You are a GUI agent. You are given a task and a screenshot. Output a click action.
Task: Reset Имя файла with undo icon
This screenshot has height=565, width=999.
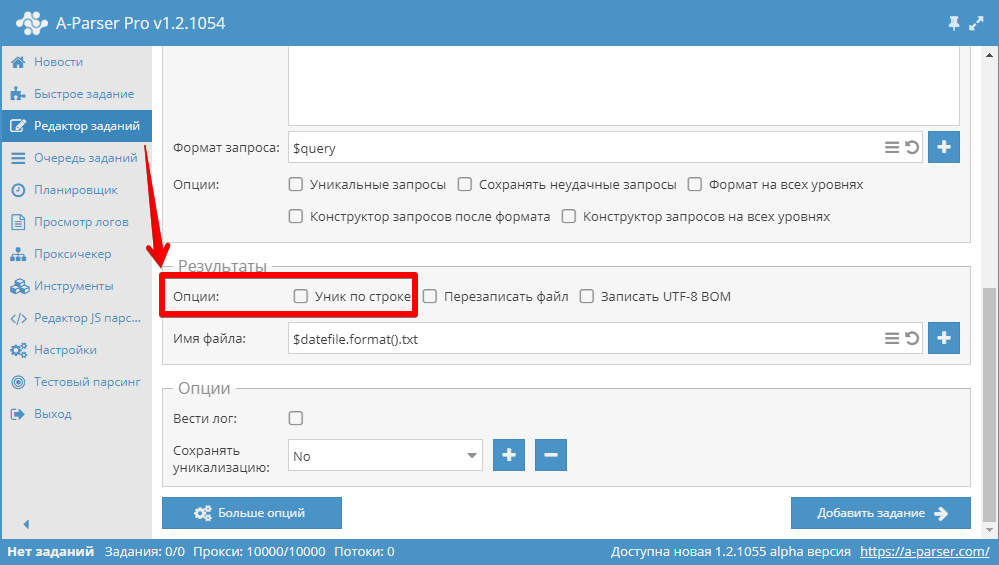point(912,338)
